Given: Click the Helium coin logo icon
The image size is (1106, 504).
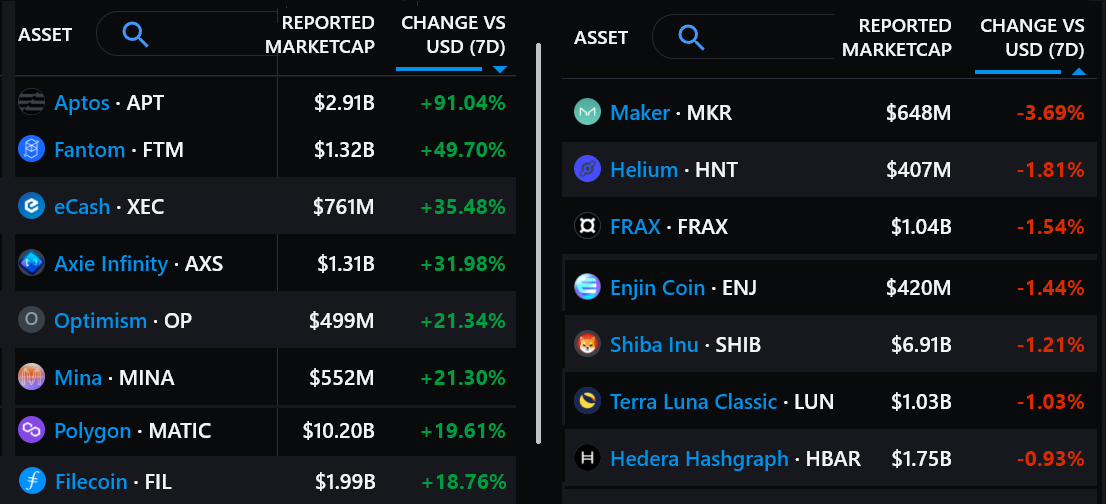Looking at the screenshot, I should click(587, 169).
